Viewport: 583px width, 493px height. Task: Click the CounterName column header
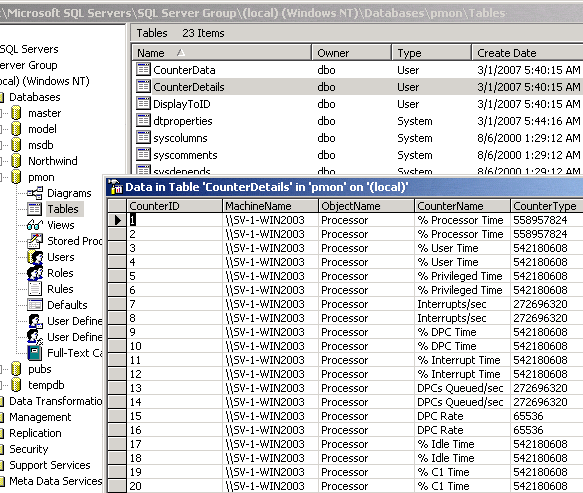point(462,206)
